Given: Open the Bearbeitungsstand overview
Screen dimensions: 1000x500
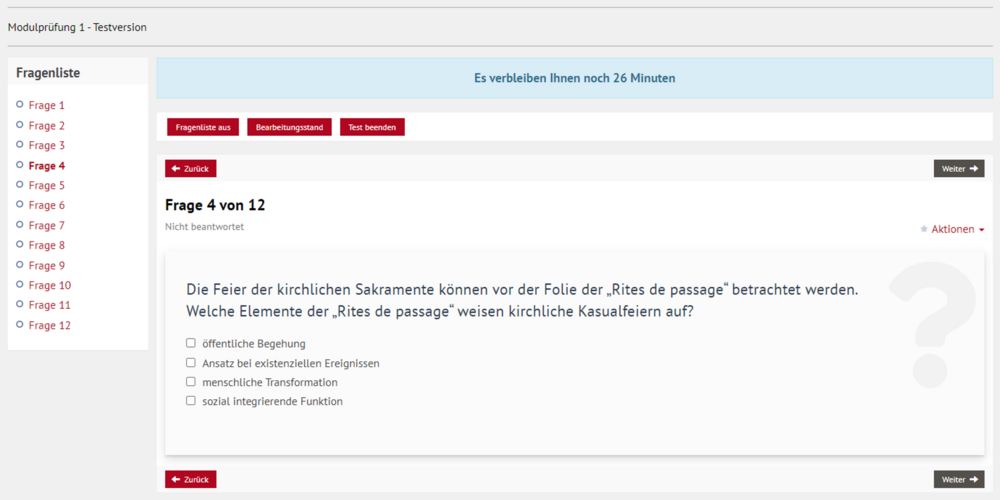Looking at the screenshot, I should point(289,127).
